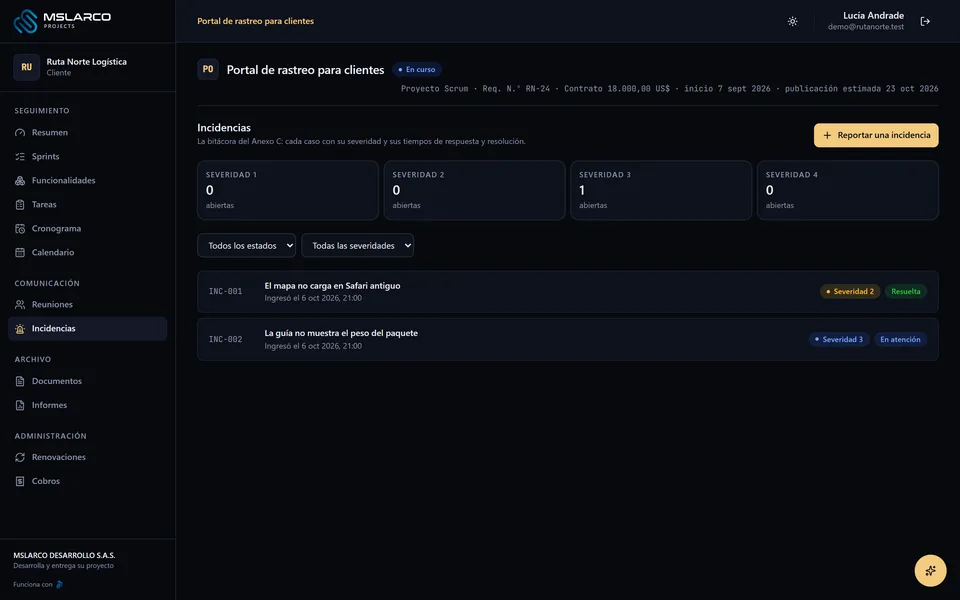Click the Tareas clipboard icon
960x600 pixels.
[x=20, y=204]
